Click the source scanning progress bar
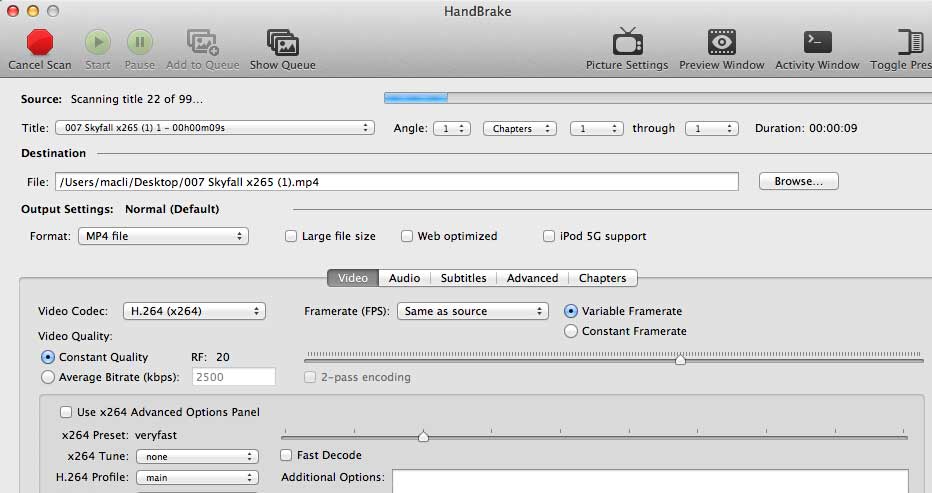This screenshot has height=493, width=932. pyautogui.click(x=658, y=98)
